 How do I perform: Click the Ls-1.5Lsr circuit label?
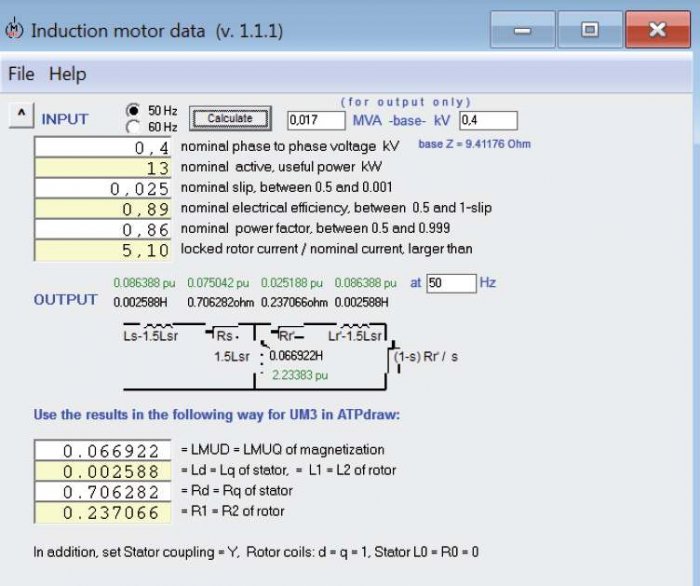click(150, 336)
